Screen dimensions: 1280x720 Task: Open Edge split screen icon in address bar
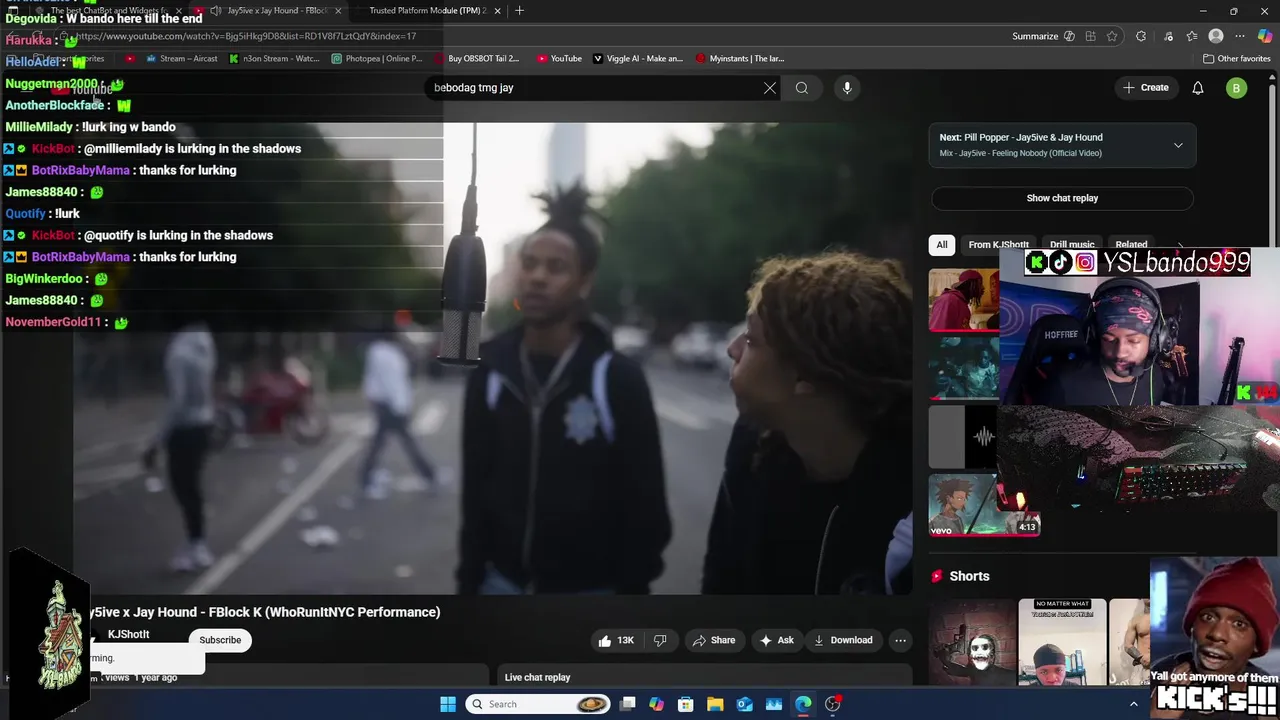coord(1090,36)
